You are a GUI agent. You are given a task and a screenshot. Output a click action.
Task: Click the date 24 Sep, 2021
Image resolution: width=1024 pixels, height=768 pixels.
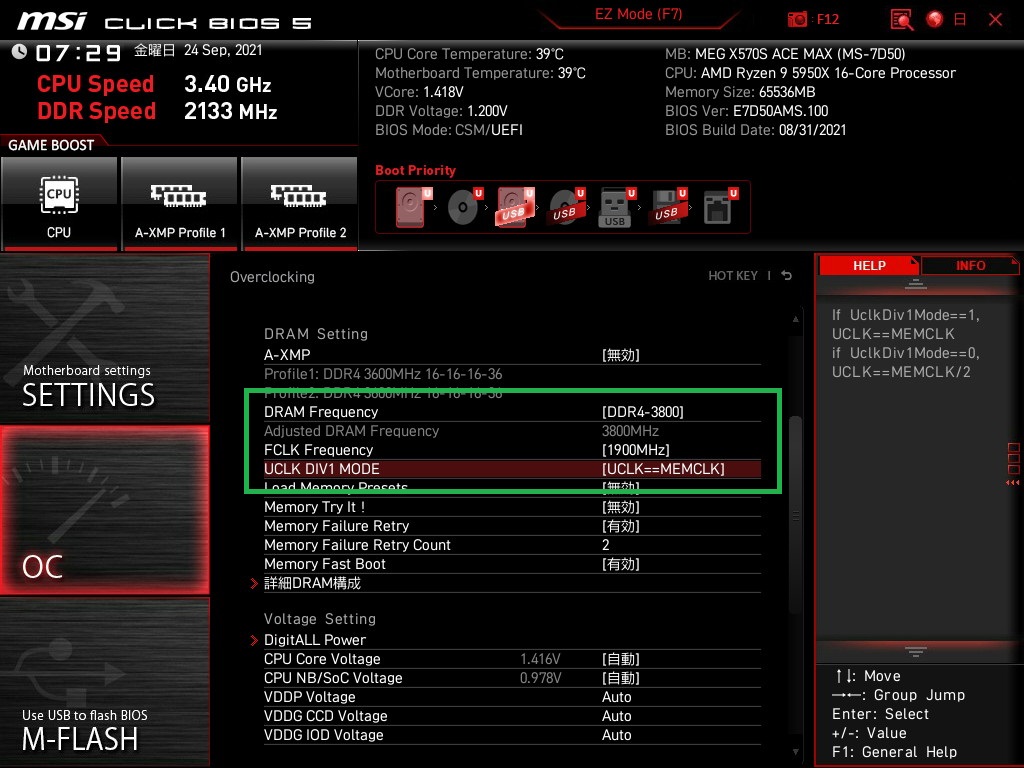223,50
